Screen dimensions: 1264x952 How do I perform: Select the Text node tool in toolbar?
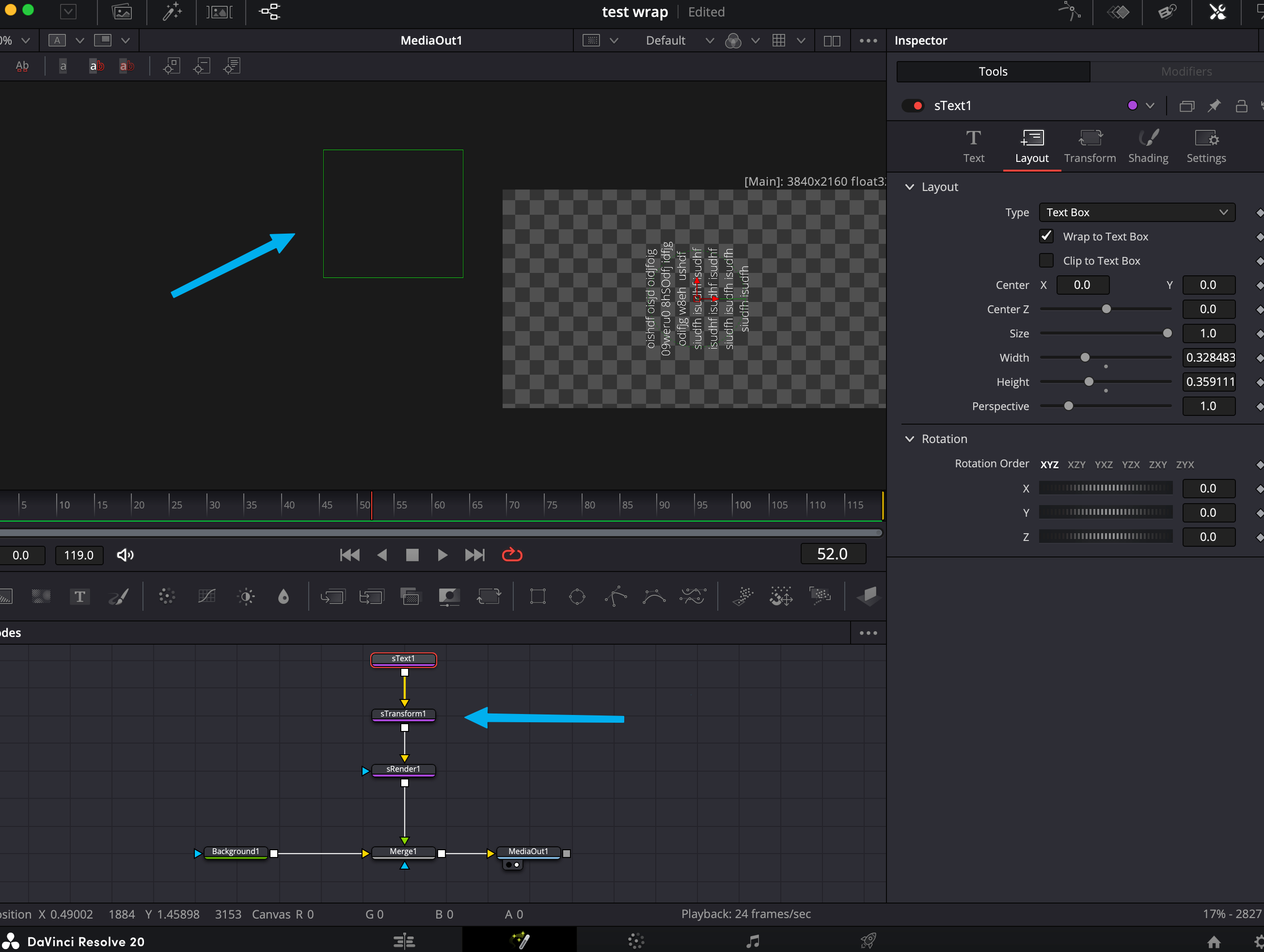80,597
